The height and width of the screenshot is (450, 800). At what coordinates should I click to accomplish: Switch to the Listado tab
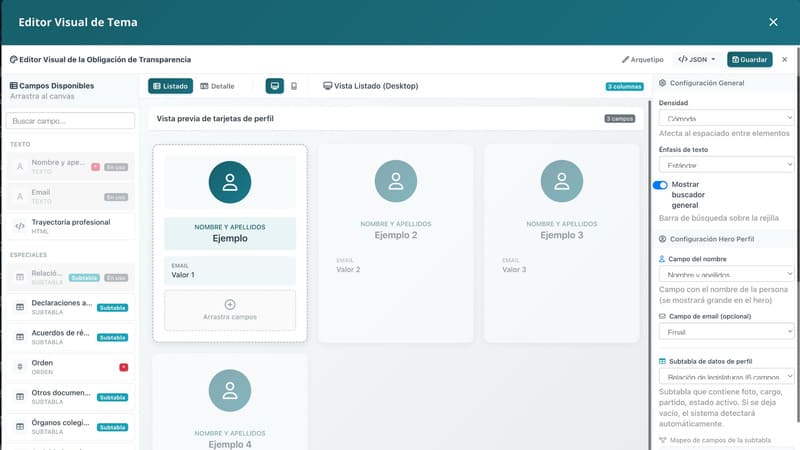[x=170, y=86]
